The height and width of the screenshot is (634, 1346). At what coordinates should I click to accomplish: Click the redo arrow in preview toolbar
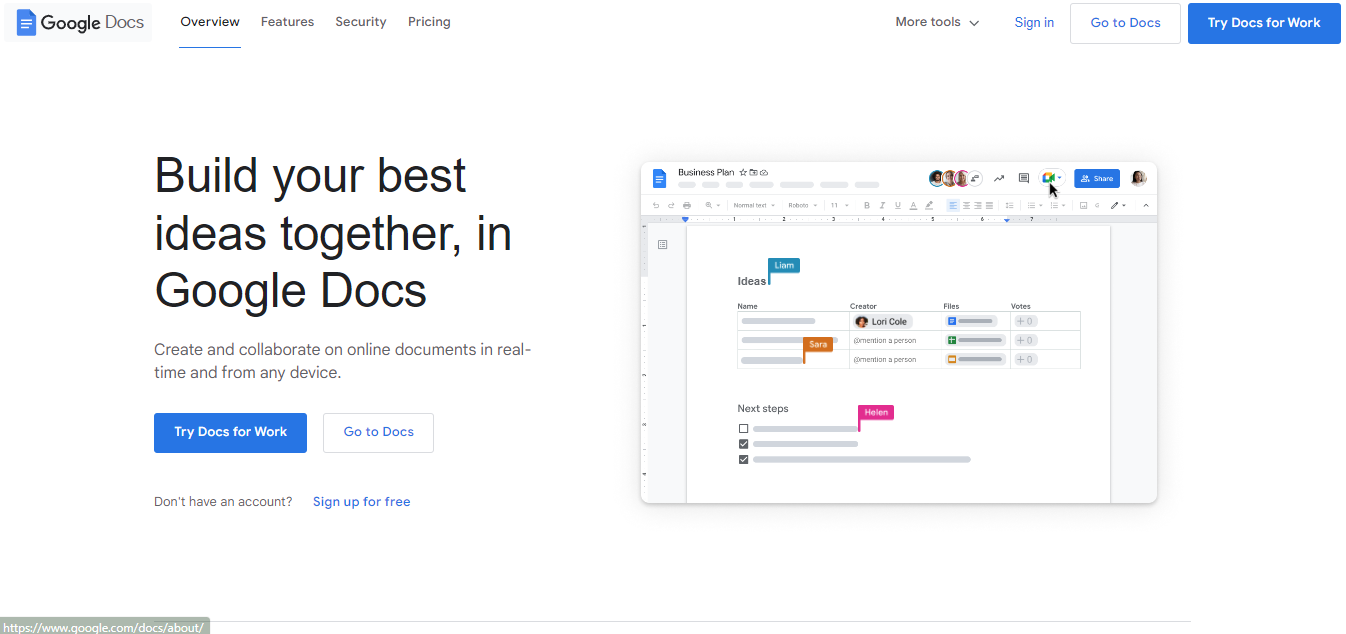671,205
